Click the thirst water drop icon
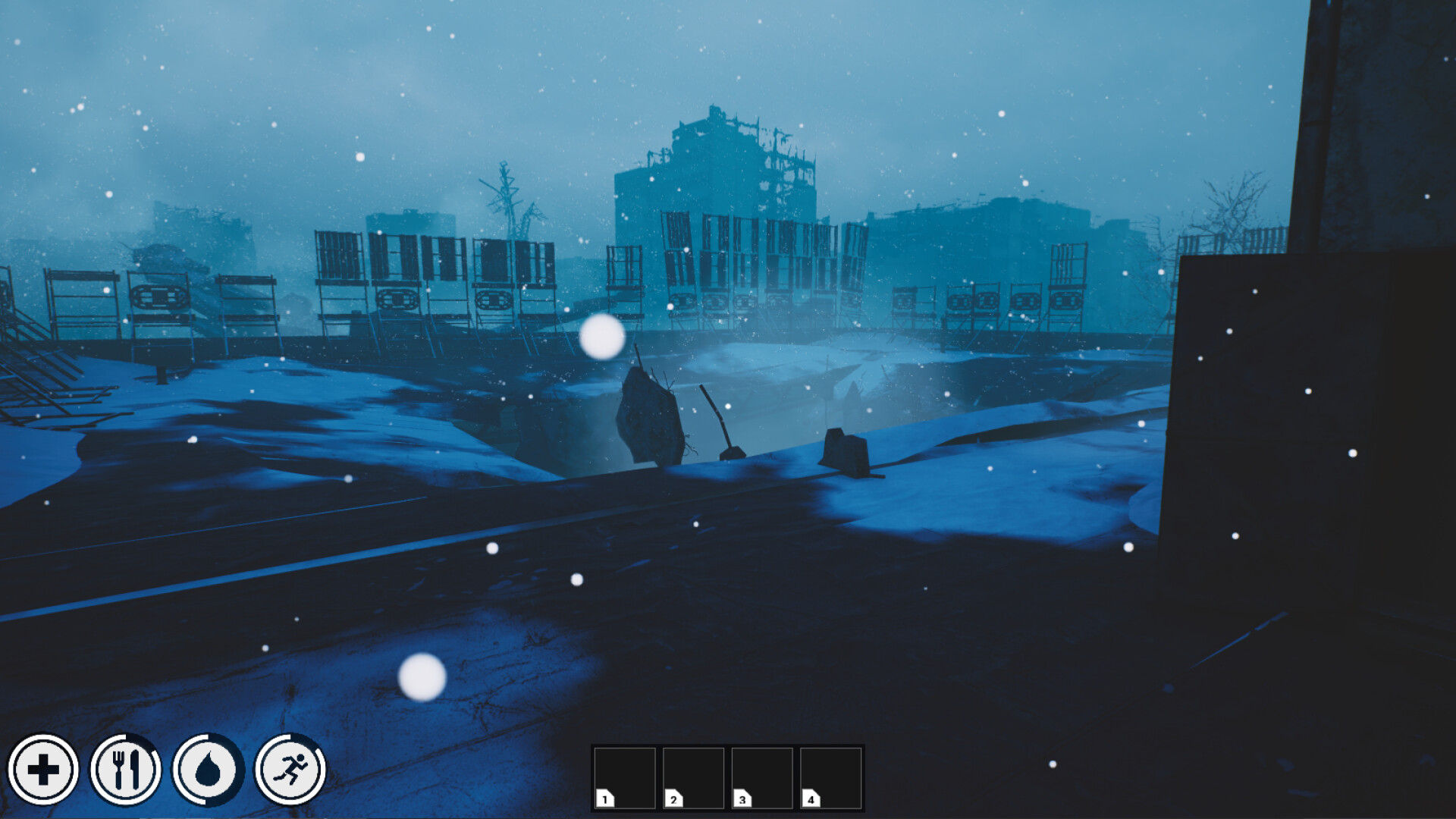1456x819 pixels. click(208, 770)
